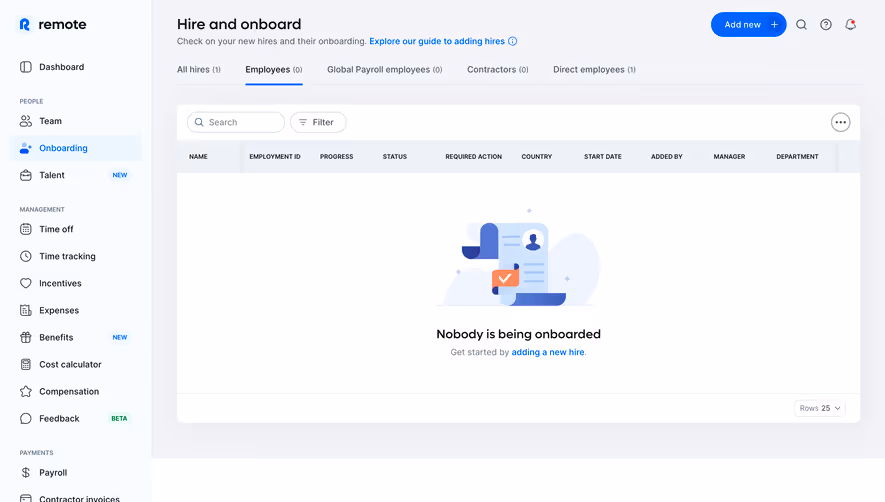This screenshot has height=502, width=885.
Task: Sort by the NAME column header
Action: click(x=198, y=156)
